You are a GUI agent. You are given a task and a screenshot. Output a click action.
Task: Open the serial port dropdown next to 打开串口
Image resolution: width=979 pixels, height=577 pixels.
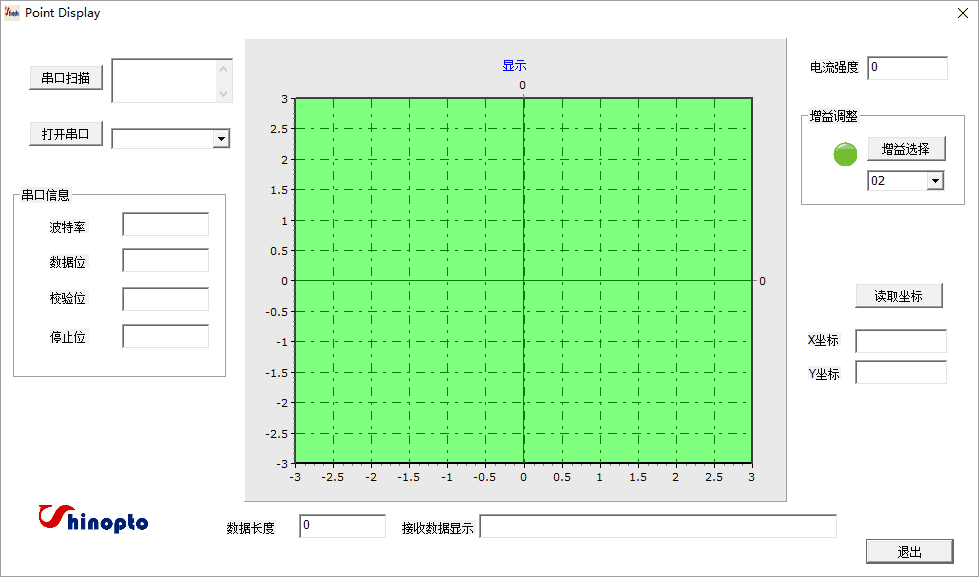pyautogui.click(x=221, y=139)
